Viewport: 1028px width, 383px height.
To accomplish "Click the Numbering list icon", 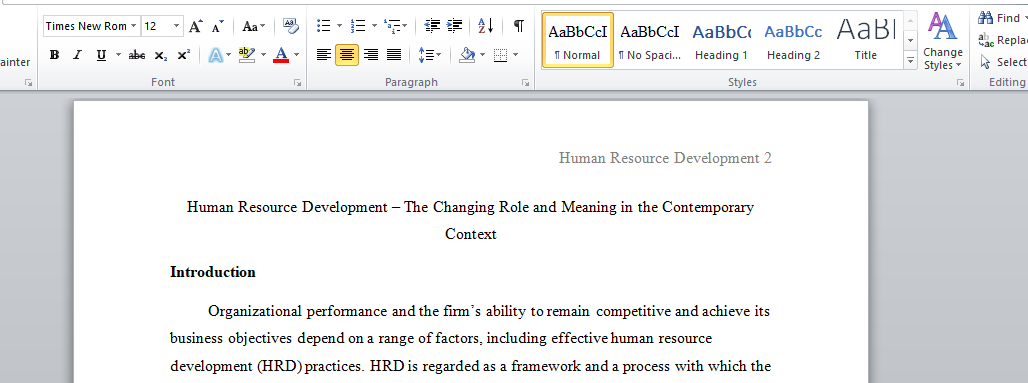I will tap(358, 26).
